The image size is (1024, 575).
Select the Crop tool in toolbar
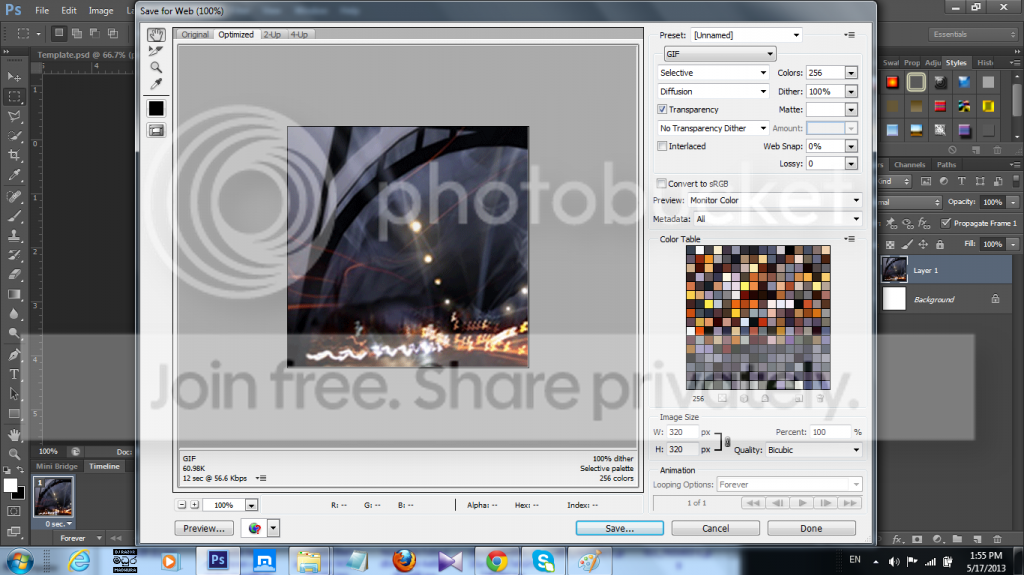(x=14, y=156)
